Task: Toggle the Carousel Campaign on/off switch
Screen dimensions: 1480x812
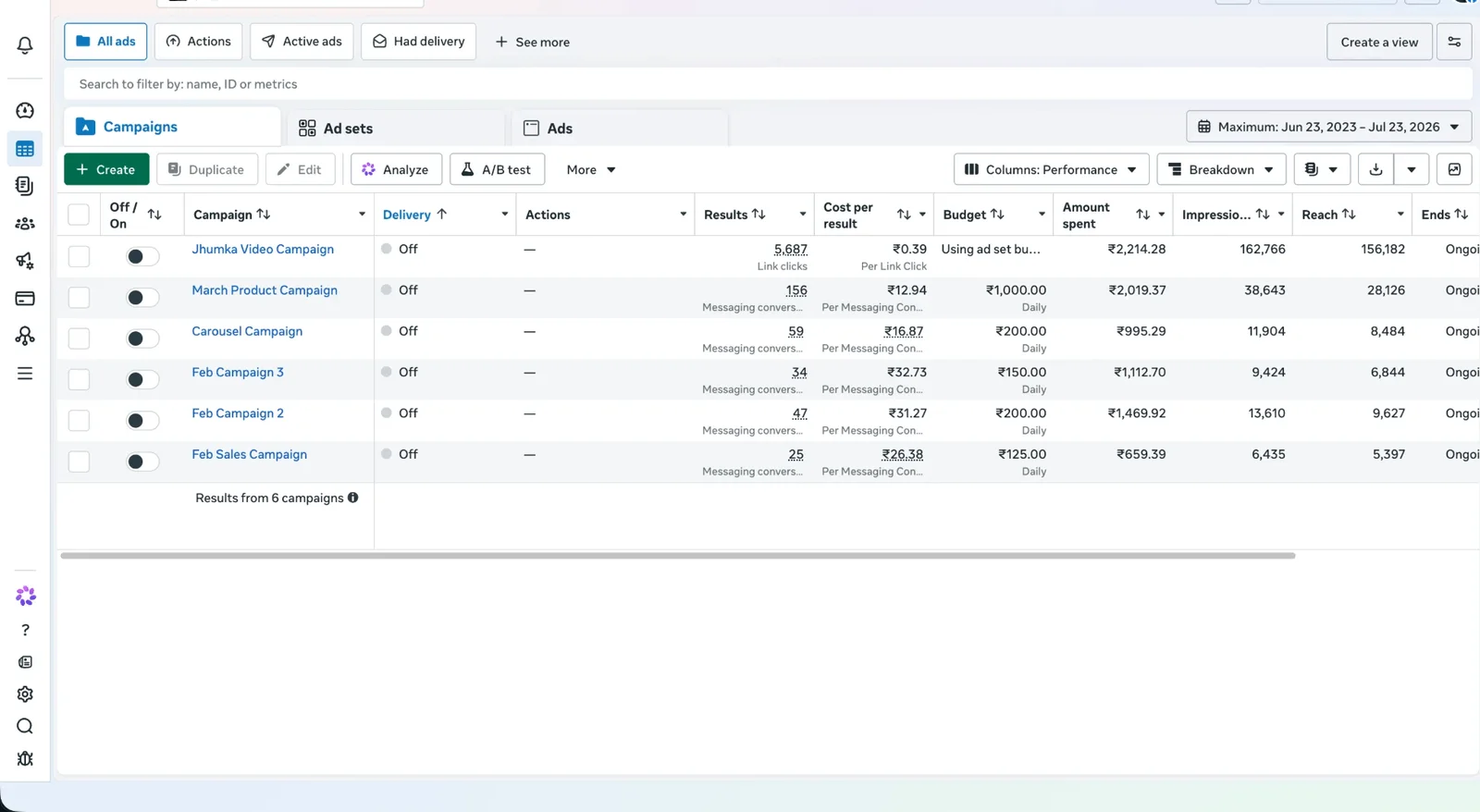Action: 142,338
